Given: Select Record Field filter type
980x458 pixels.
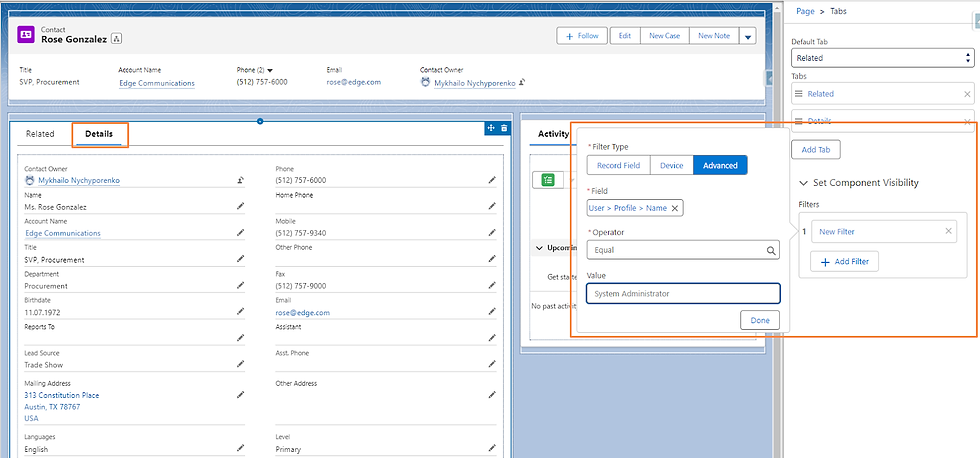Looking at the screenshot, I should pos(618,166).
